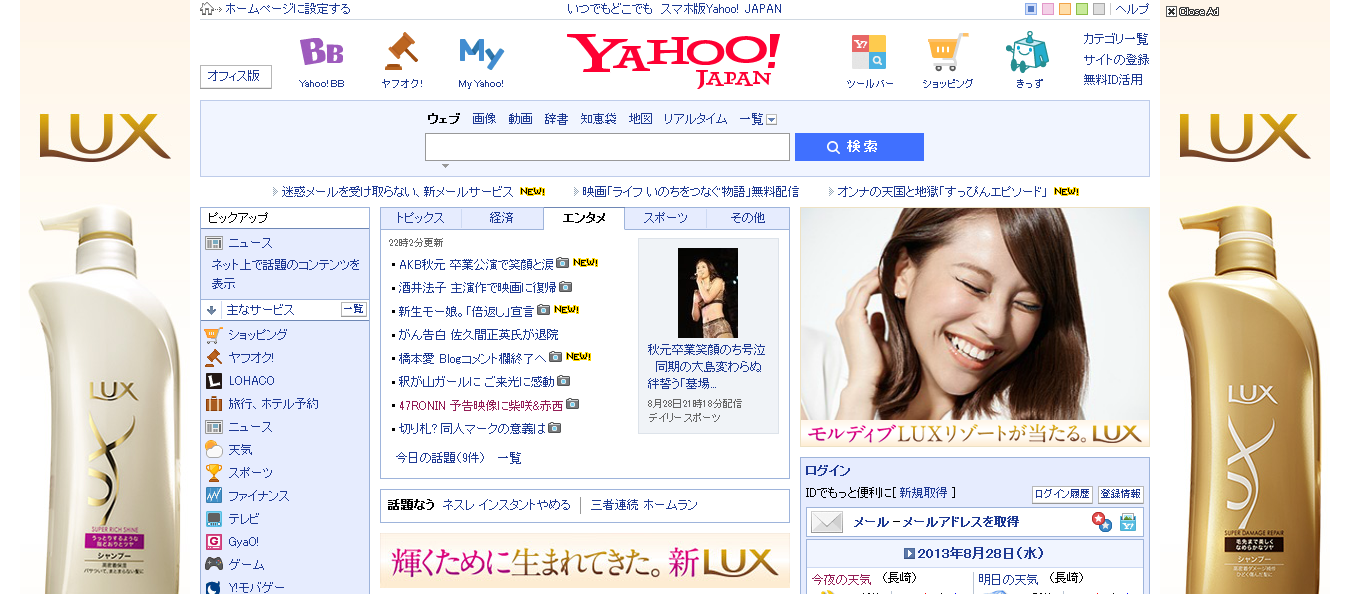1349x594 pixels.
Task: Open the Yahoo Auctions gavel icon
Action: point(401,51)
